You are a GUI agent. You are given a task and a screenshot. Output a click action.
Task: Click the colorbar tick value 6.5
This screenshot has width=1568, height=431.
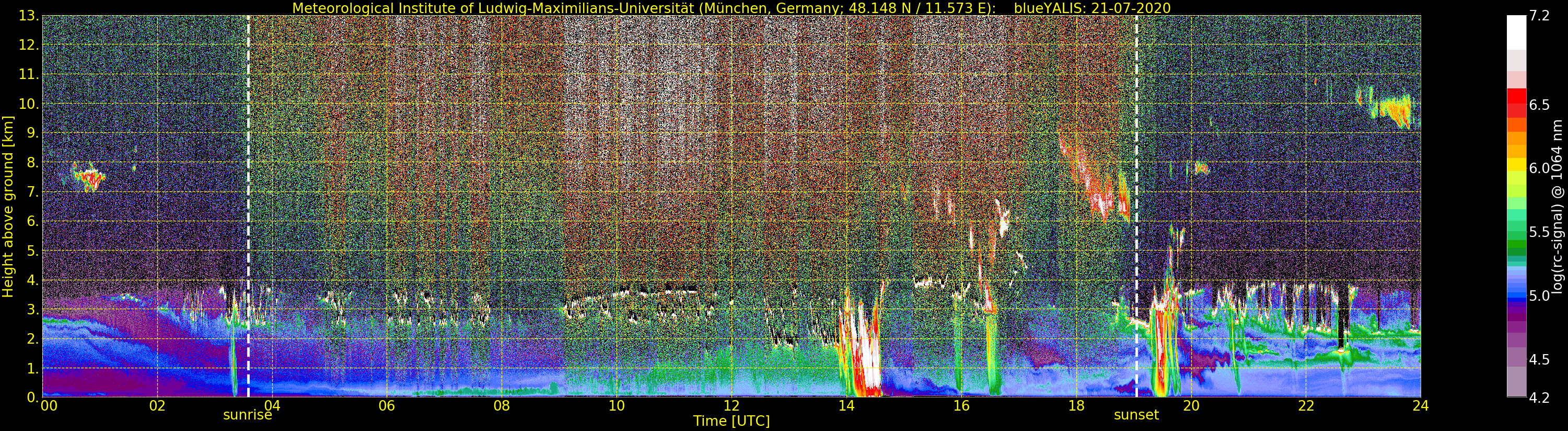pos(1539,105)
